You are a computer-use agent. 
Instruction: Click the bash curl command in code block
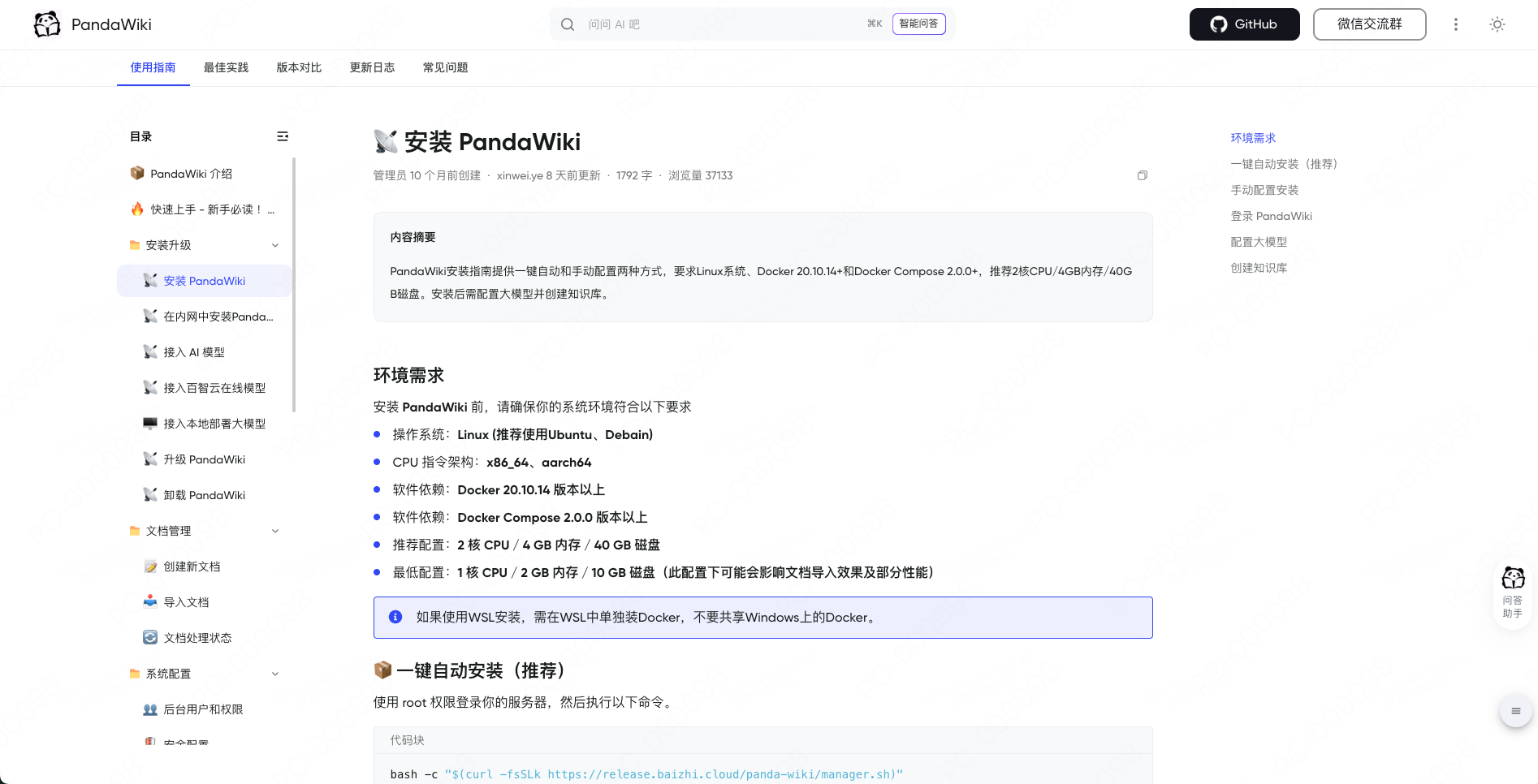coord(646,774)
